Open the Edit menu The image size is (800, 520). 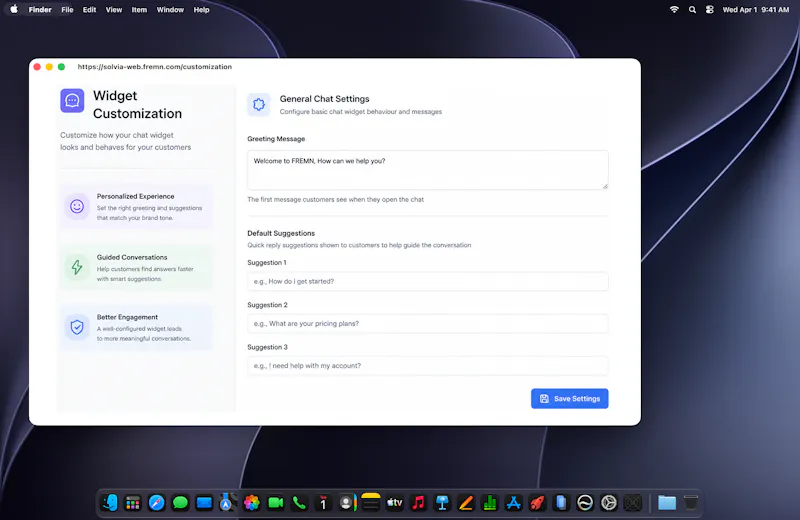(89, 10)
